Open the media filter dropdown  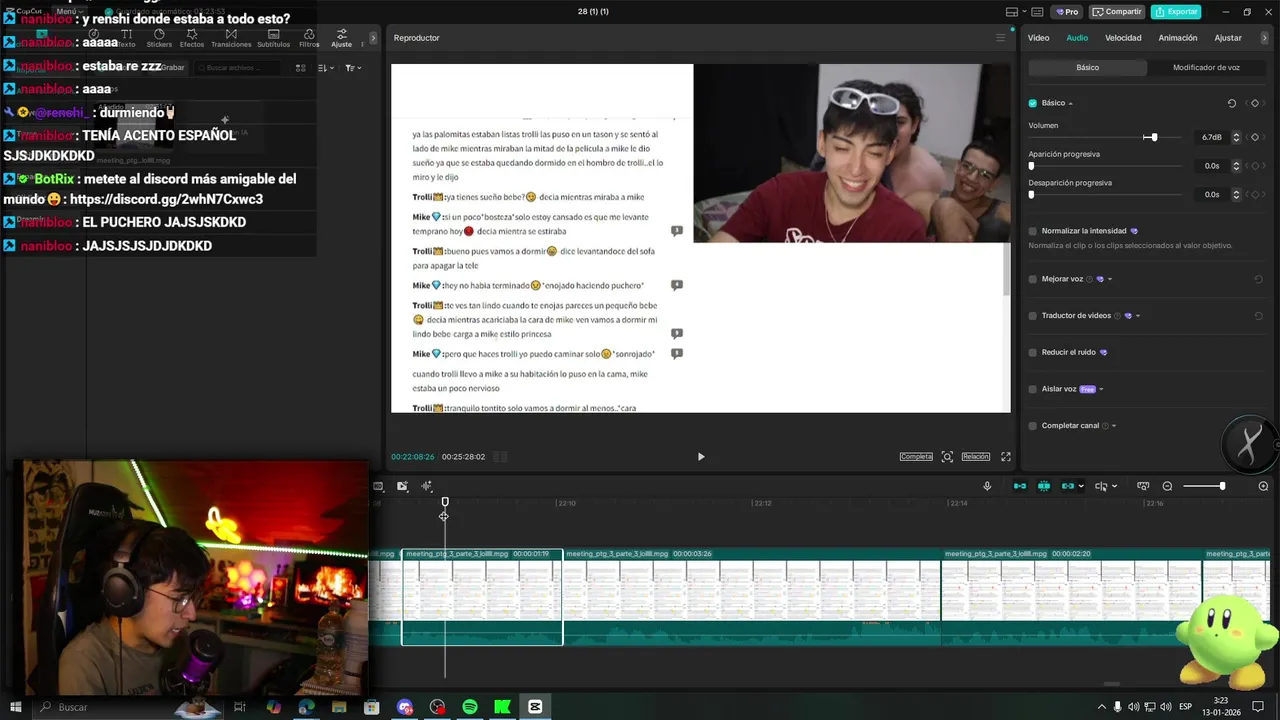pos(352,68)
